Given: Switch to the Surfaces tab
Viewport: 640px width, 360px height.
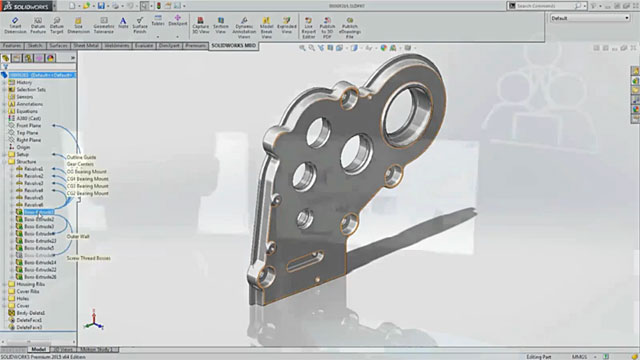Looking at the screenshot, I should [x=58, y=46].
